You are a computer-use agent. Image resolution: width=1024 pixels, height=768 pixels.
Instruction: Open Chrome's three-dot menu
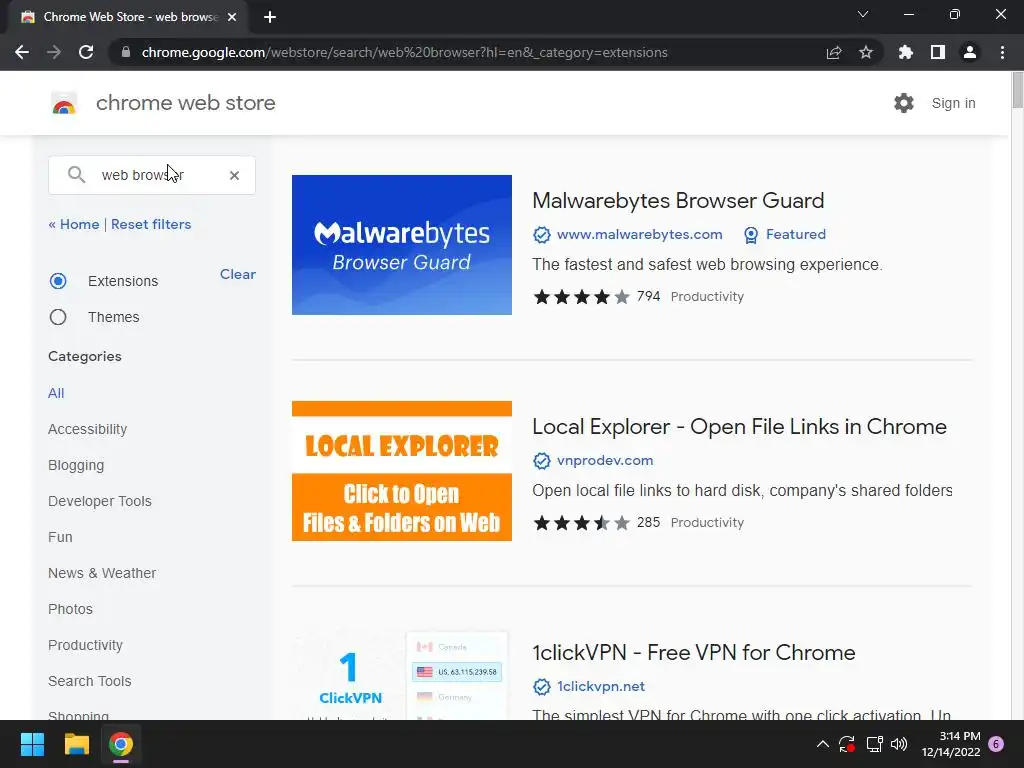(x=1002, y=52)
